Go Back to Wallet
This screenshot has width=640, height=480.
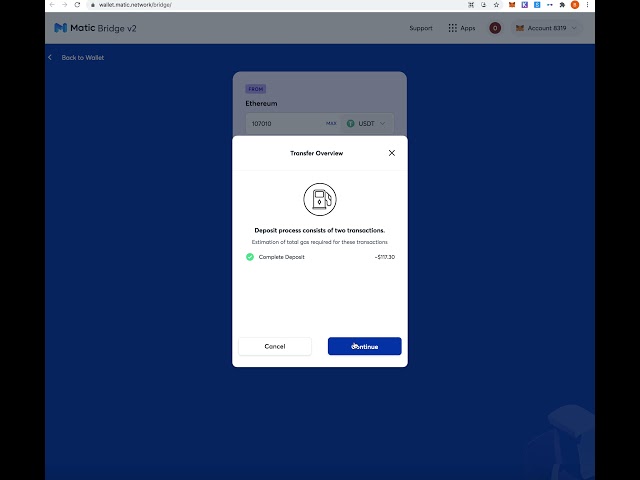click(83, 58)
